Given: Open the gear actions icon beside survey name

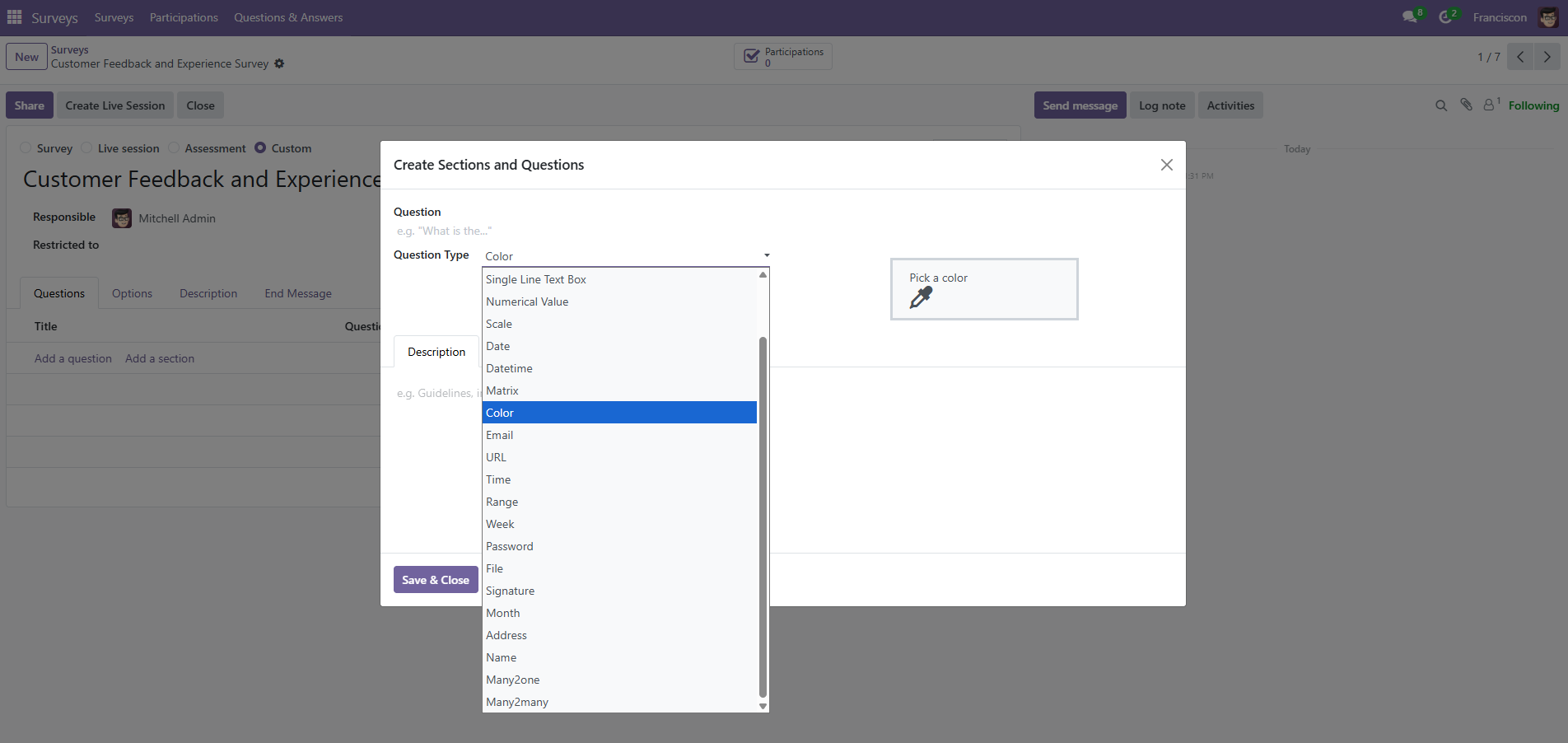Looking at the screenshot, I should [279, 63].
